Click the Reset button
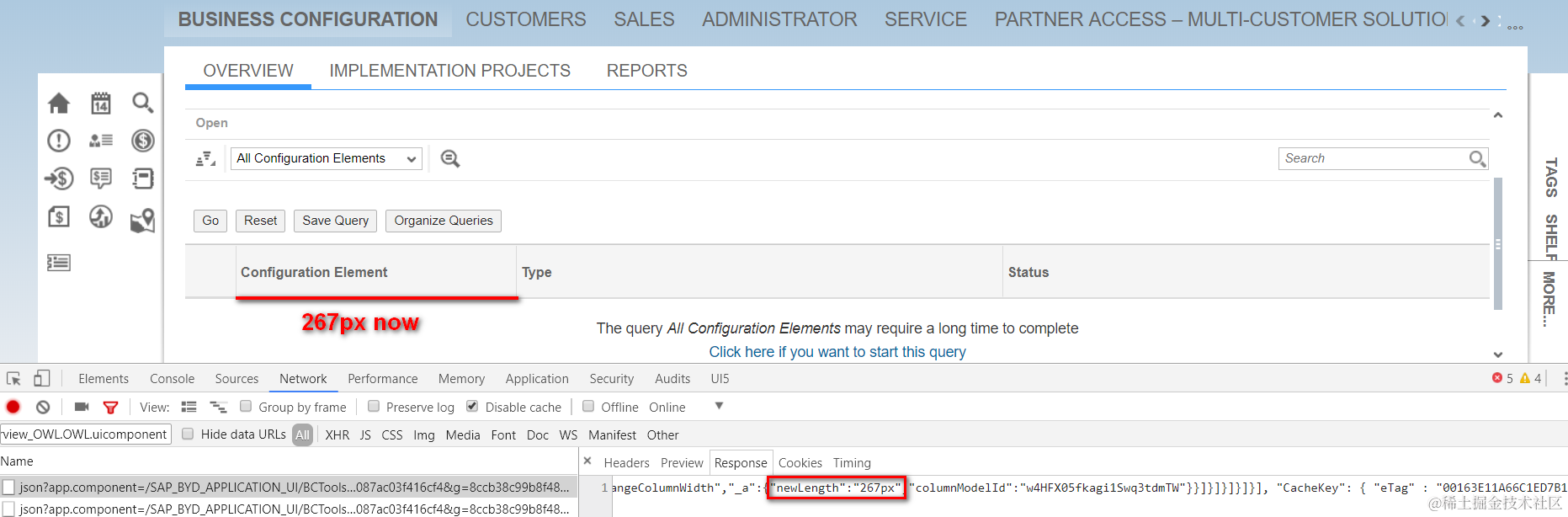1568x517 pixels. click(260, 221)
